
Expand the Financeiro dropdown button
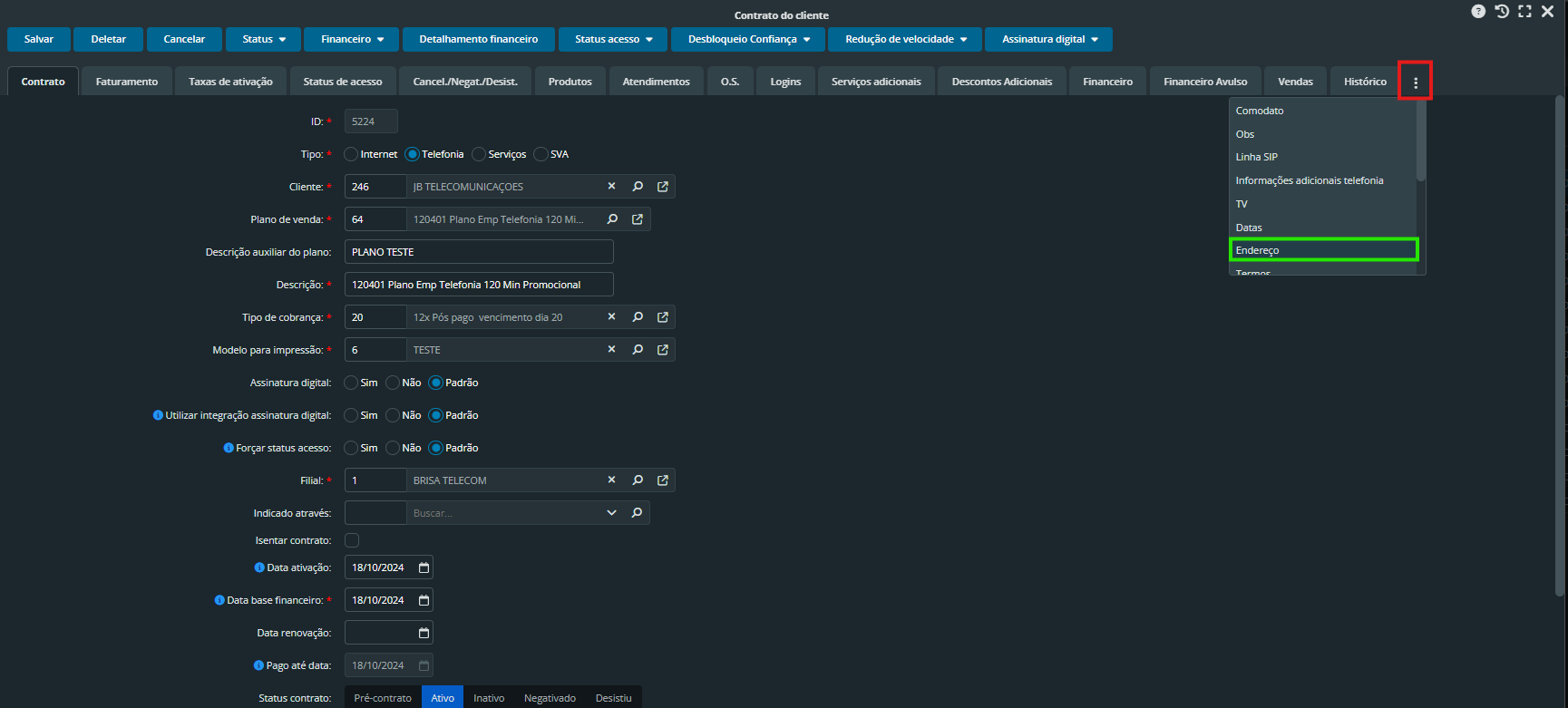pyautogui.click(x=352, y=39)
